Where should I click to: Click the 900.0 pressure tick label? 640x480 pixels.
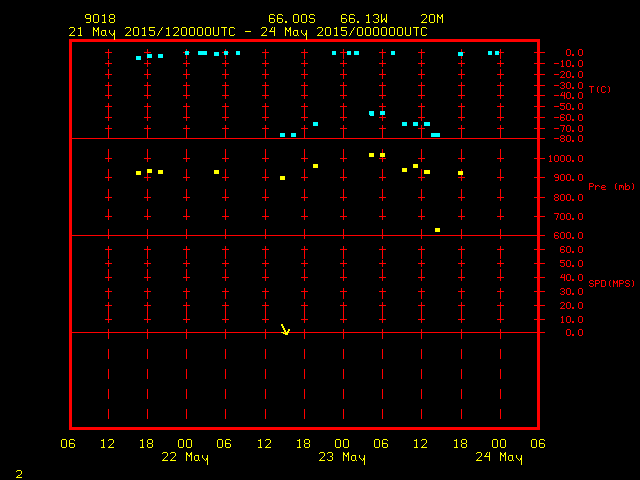[569, 178]
